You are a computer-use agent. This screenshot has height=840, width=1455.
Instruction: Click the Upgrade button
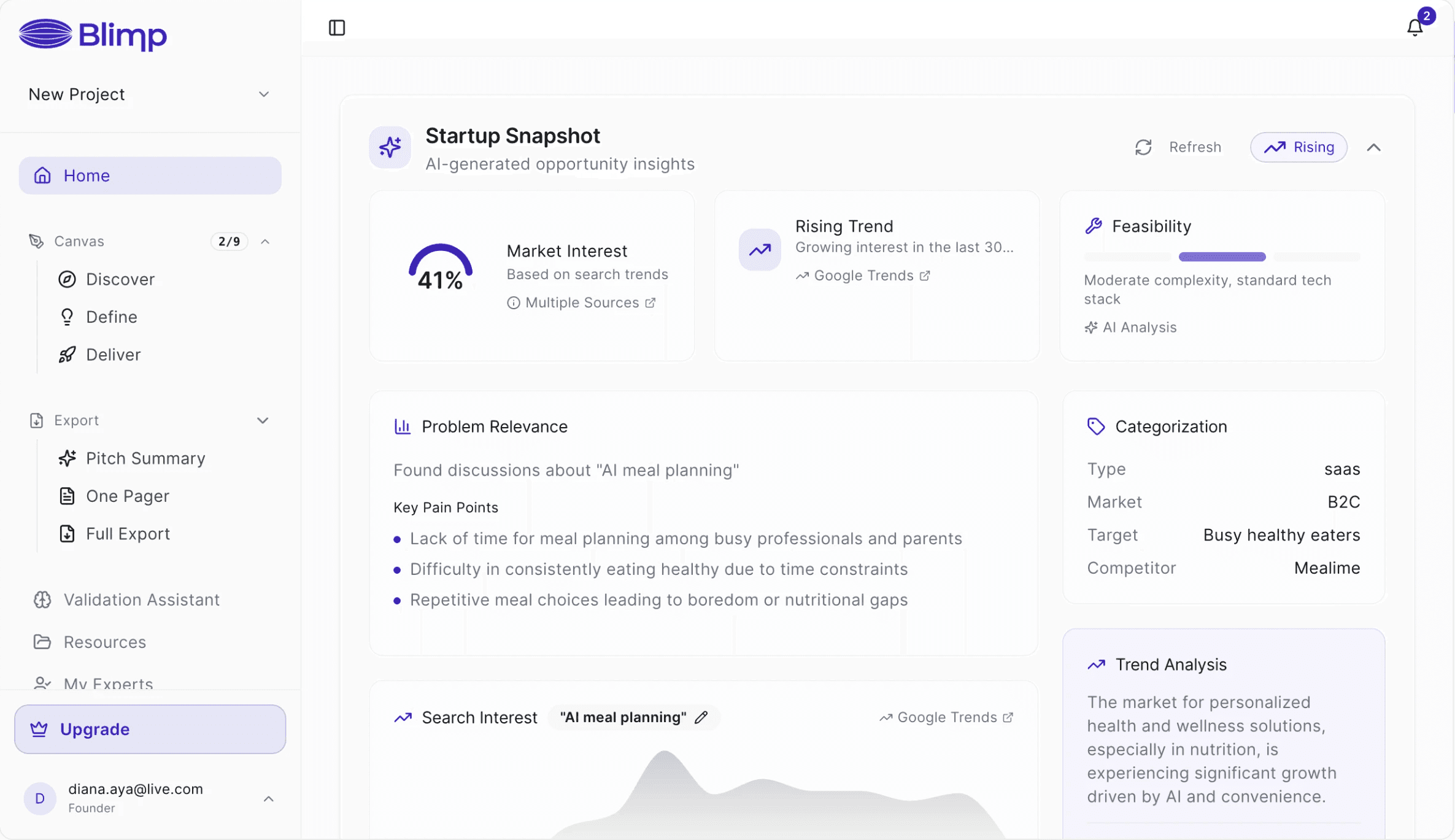150,729
